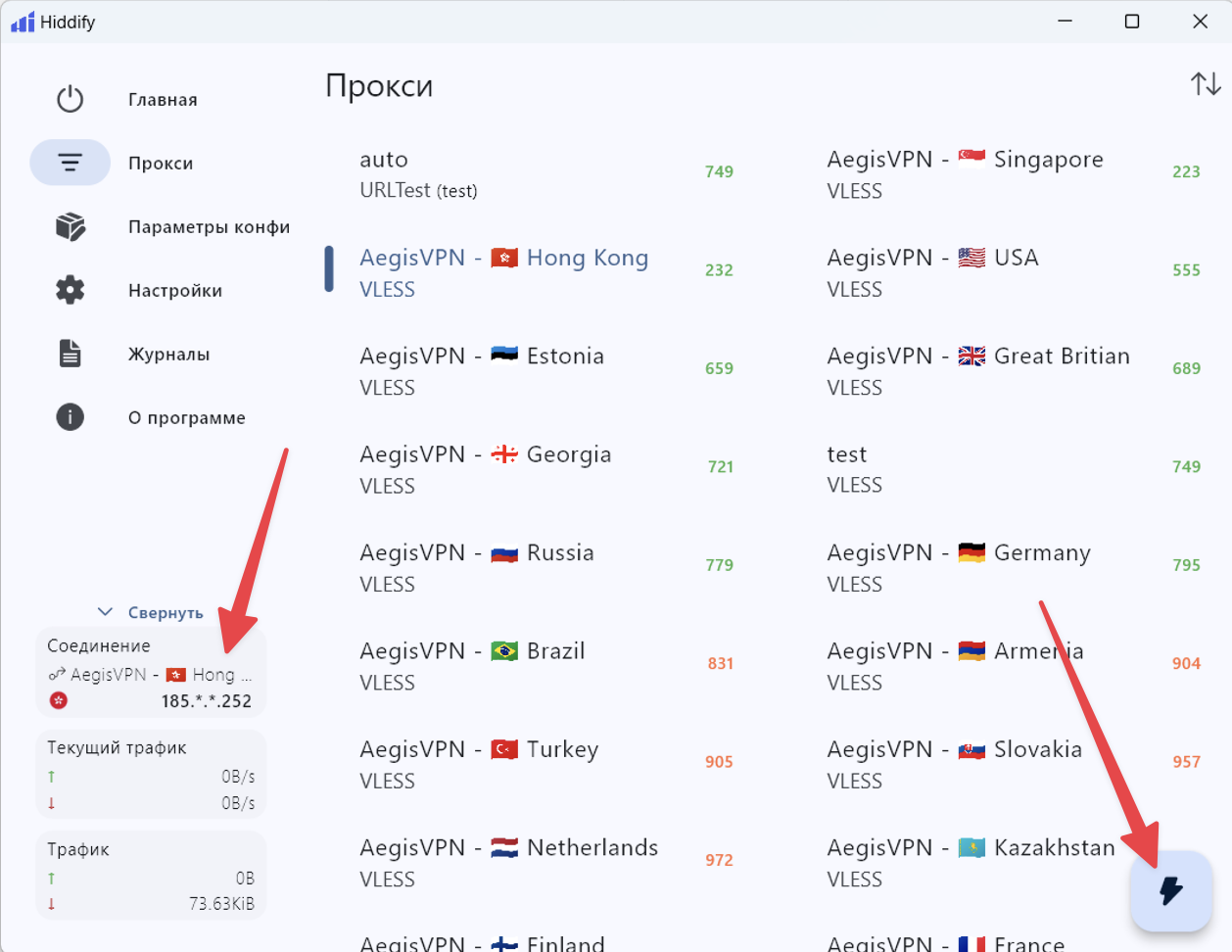Open the Параметры конфи box icon
This screenshot has width=1232, height=952.
click(71, 226)
